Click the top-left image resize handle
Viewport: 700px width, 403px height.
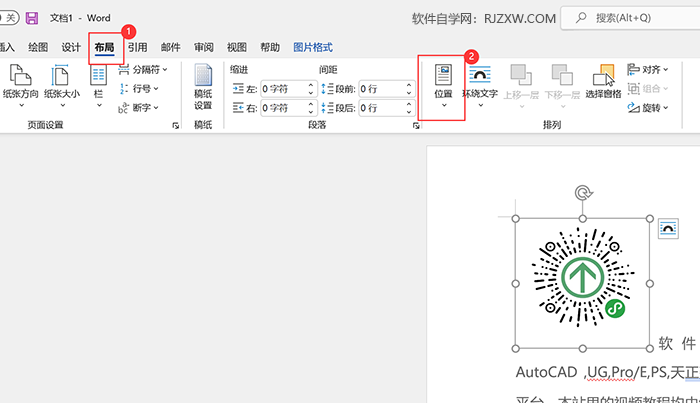[516, 218]
